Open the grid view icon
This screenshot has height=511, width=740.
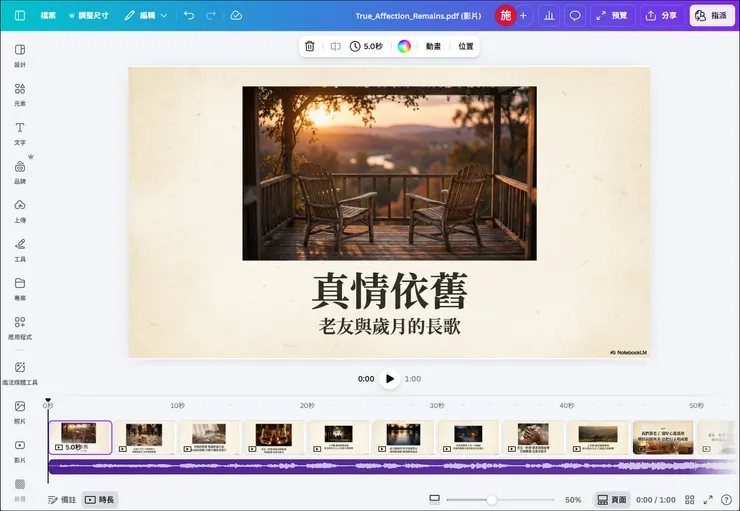pos(690,500)
